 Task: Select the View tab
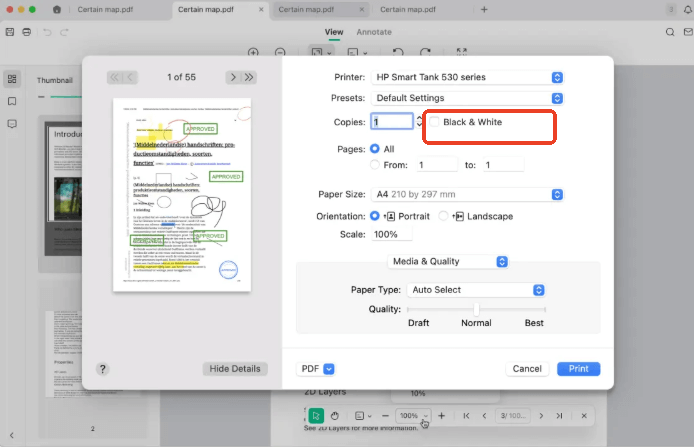pyautogui.click(x=334, y=32)
